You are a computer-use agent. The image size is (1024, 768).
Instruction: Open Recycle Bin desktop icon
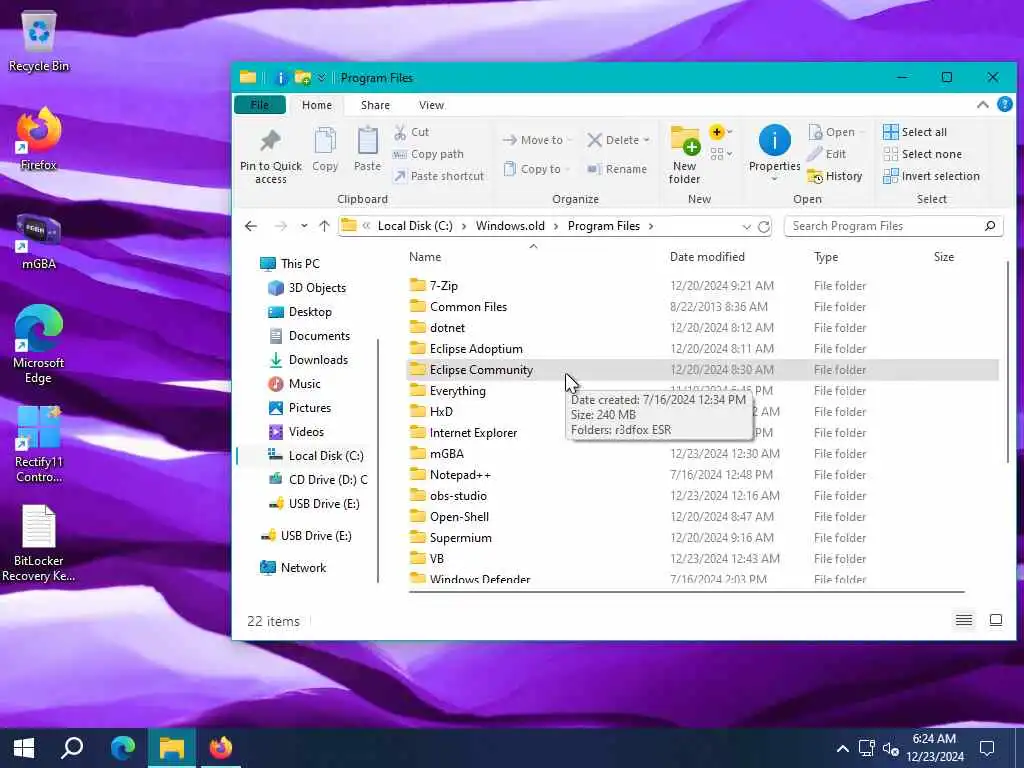pyautogui.click(x=39, y=42)
